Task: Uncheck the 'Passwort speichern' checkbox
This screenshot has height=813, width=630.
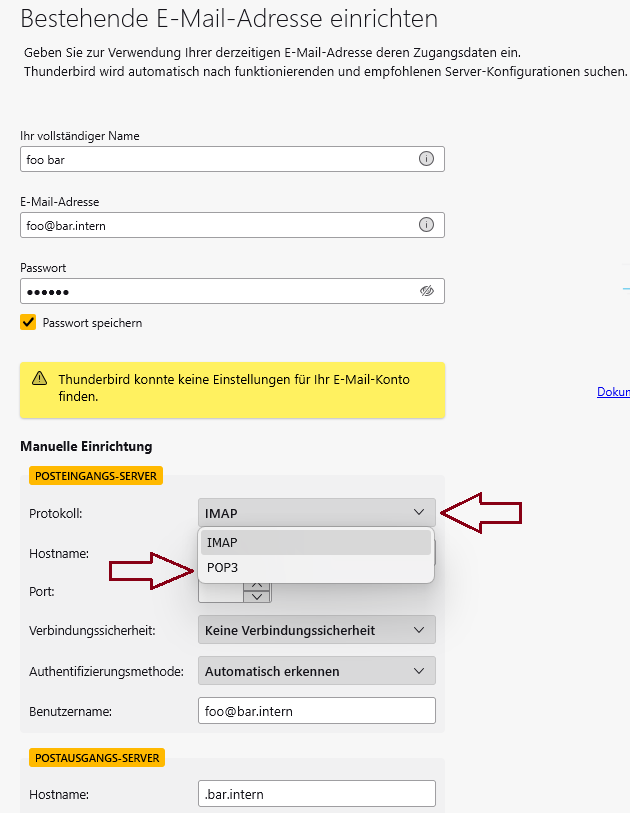Action: click(28, 323)
